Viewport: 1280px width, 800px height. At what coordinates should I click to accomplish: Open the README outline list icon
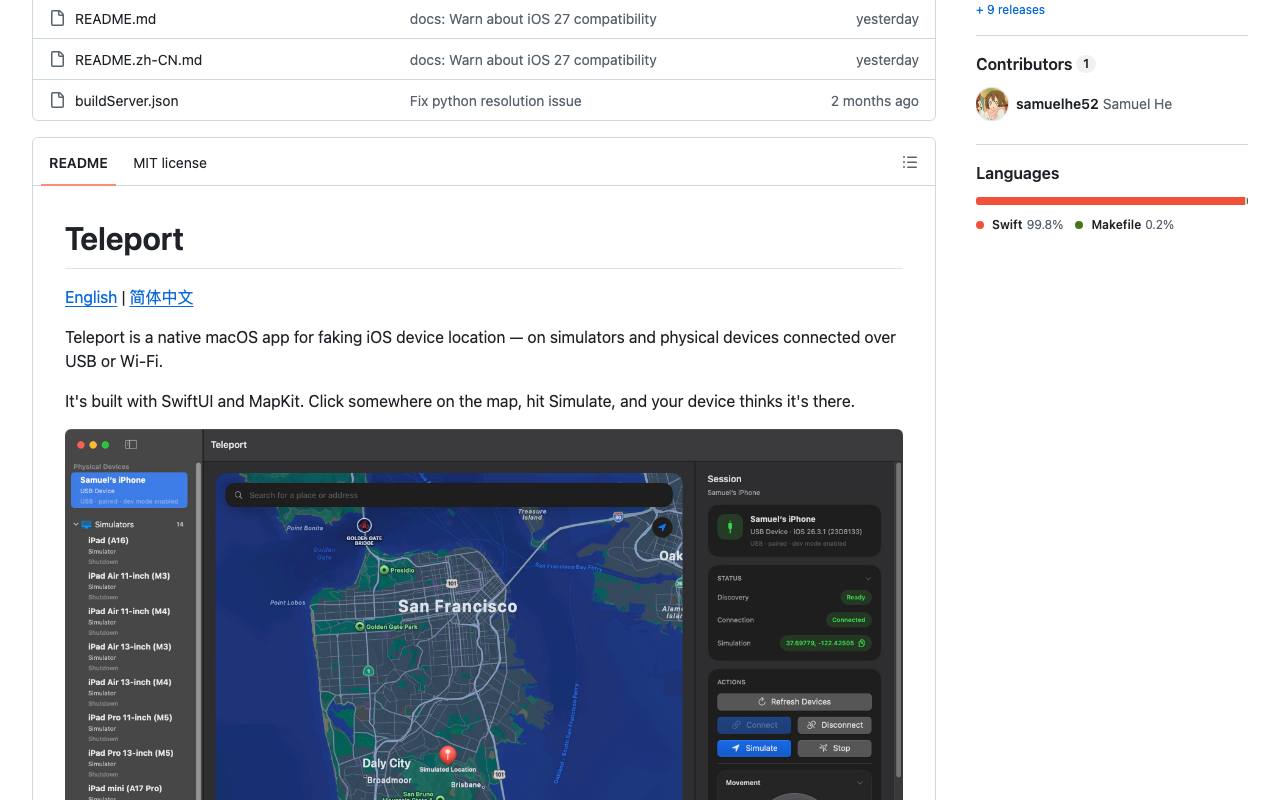pos(909,162)
